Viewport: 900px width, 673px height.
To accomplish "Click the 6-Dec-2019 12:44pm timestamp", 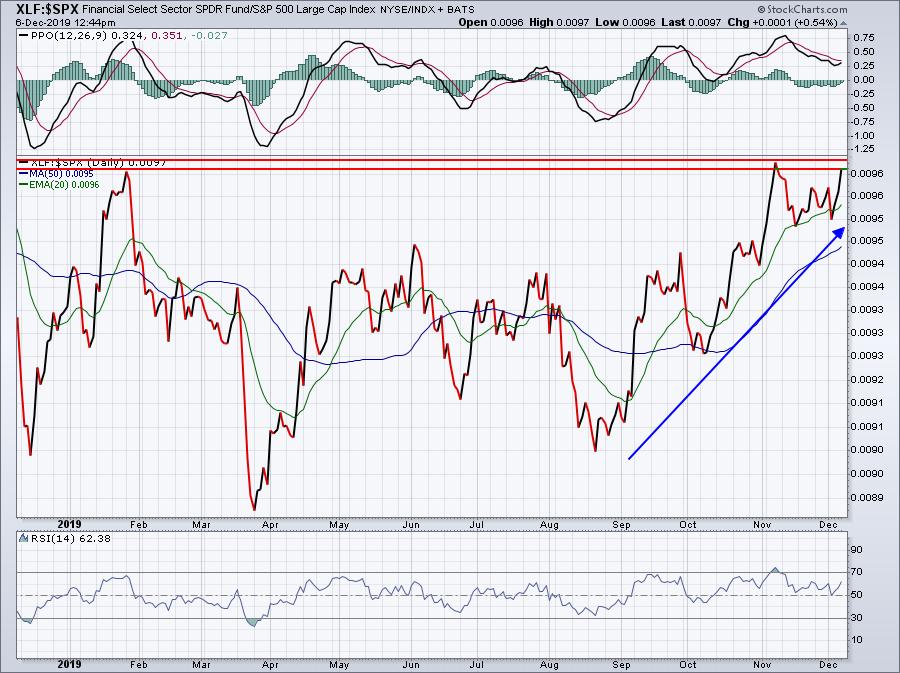I will pos(65,23).
